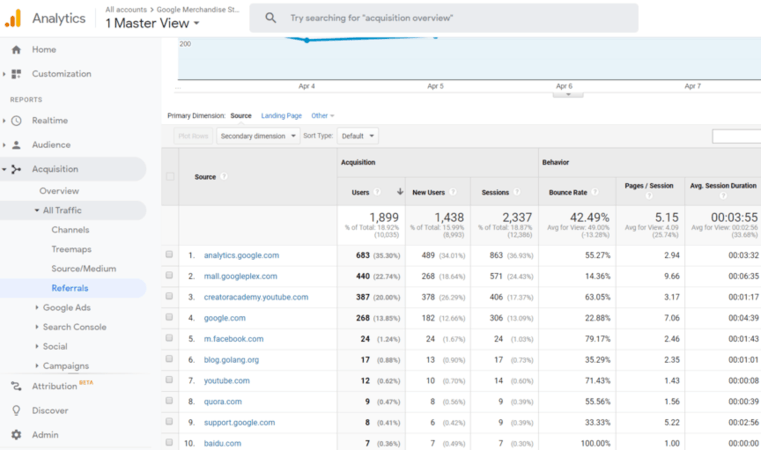Viewport: 761px width, 450px height.
Task: Open the blog.golang.org source link
Action: 231,360
